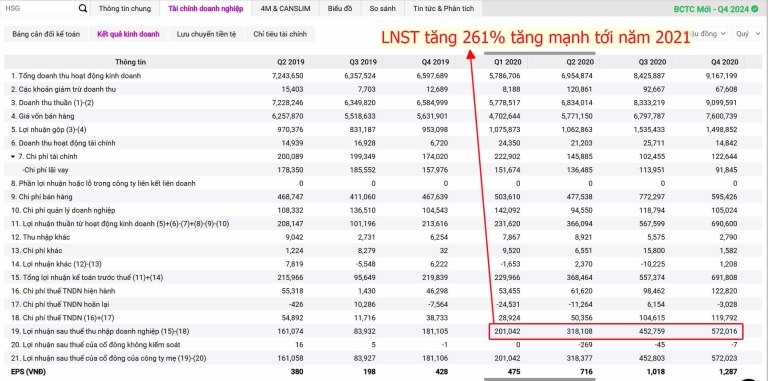Show the Bảng cân đối kế toán report
Image resolution: width=768 pixels, height=381 pixels.
pyautogui.click(x=46, y=34)
